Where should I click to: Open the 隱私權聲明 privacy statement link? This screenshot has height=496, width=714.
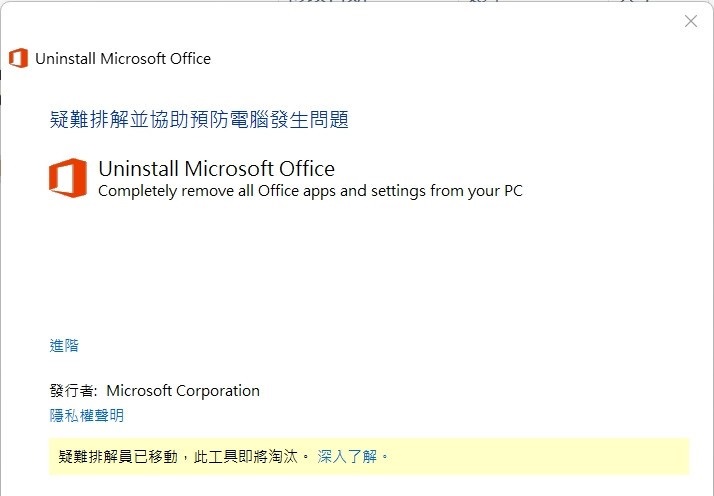tap(87, 415)
